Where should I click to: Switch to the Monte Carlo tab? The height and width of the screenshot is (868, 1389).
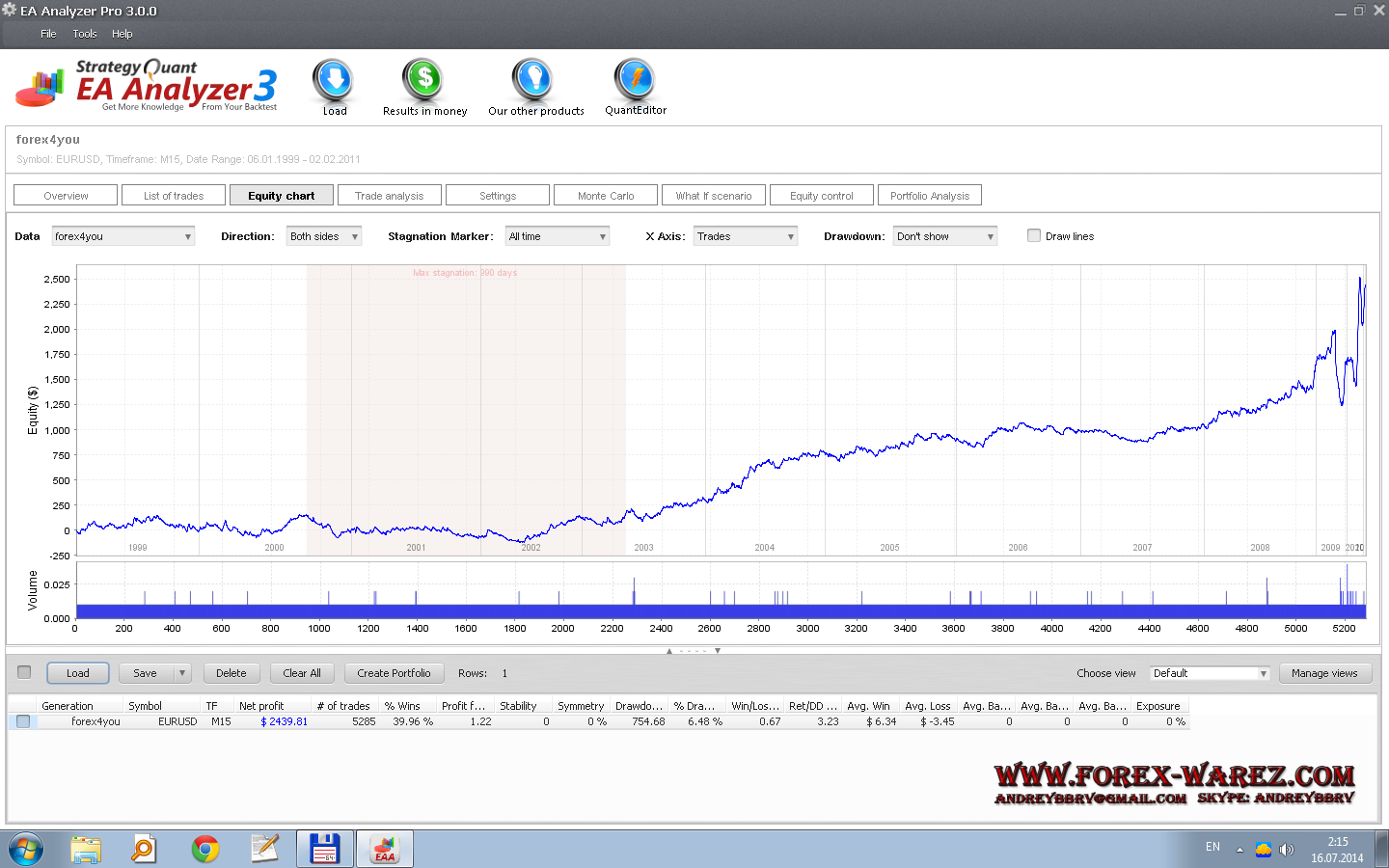pos(606,196)
